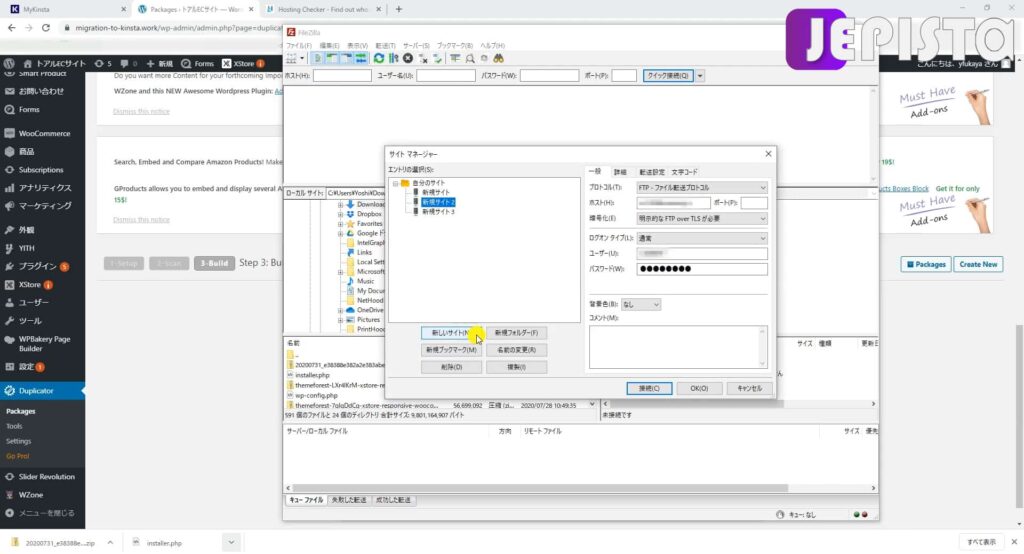Click the green refresh file lists icon
Viewport: 1024px width, 554px height.
(379, 59)
